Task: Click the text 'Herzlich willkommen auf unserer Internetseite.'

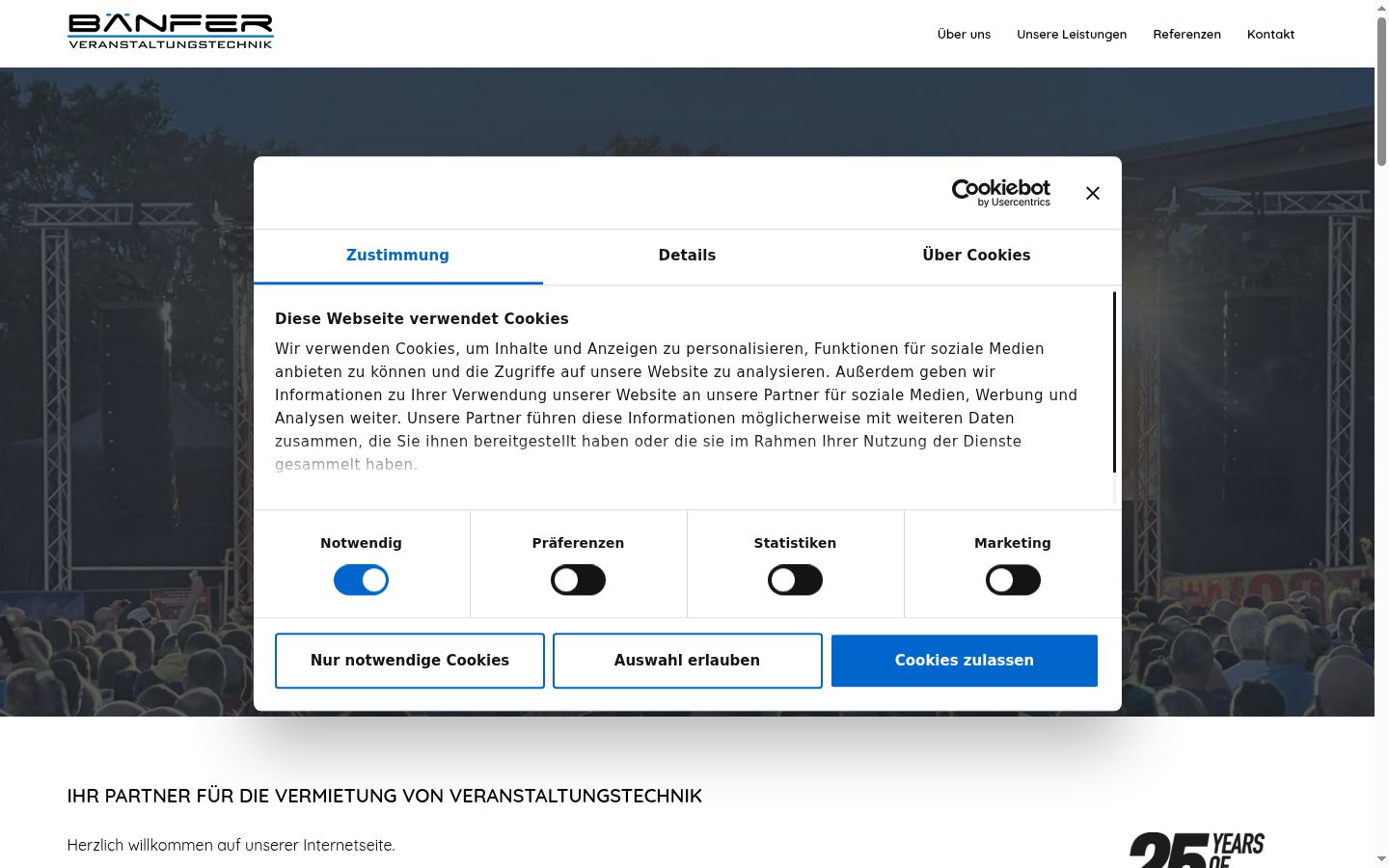Action: click(231, 845)
